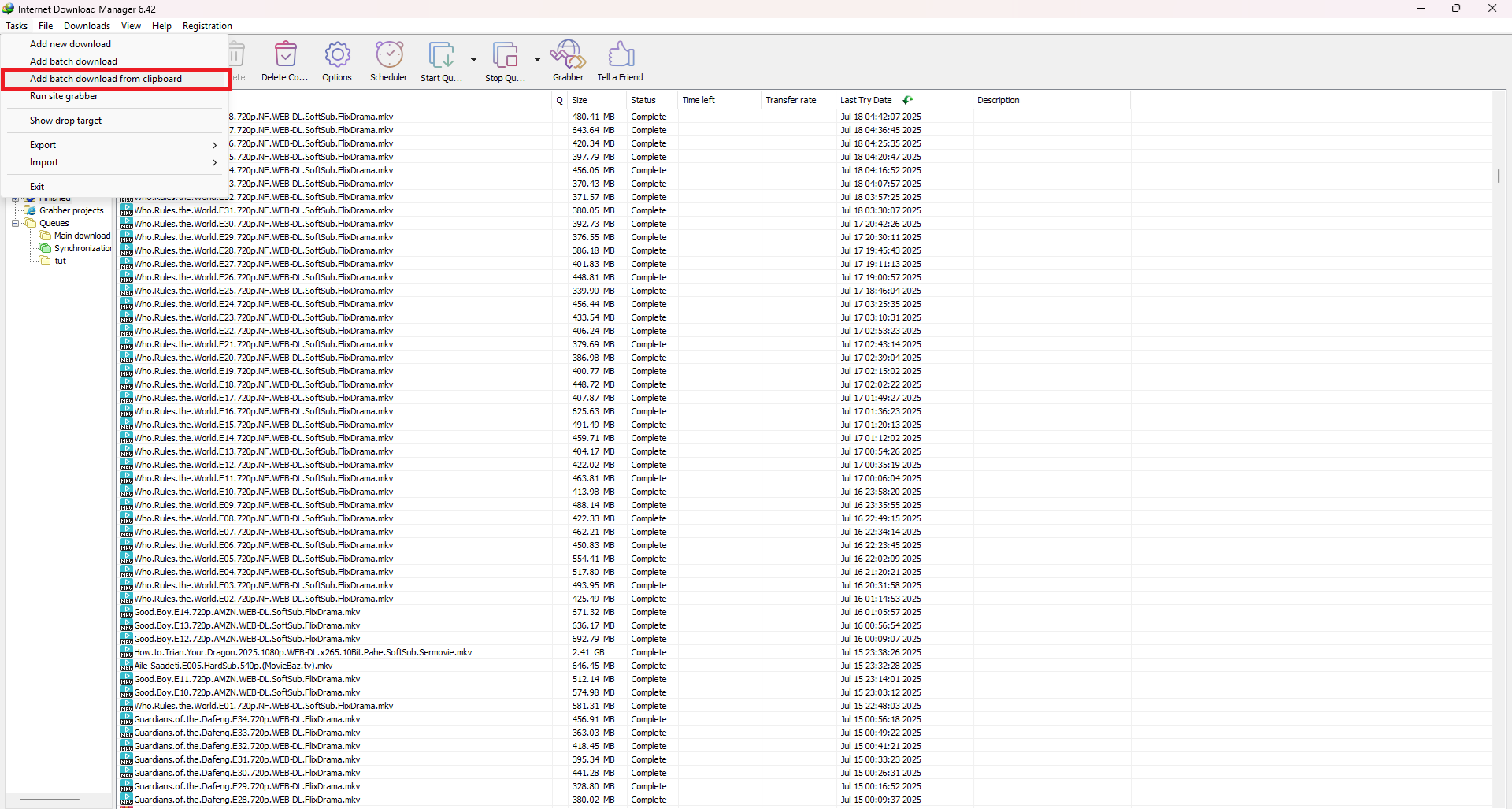
Task: Open the Options gear icon
Action: [337, 56]
